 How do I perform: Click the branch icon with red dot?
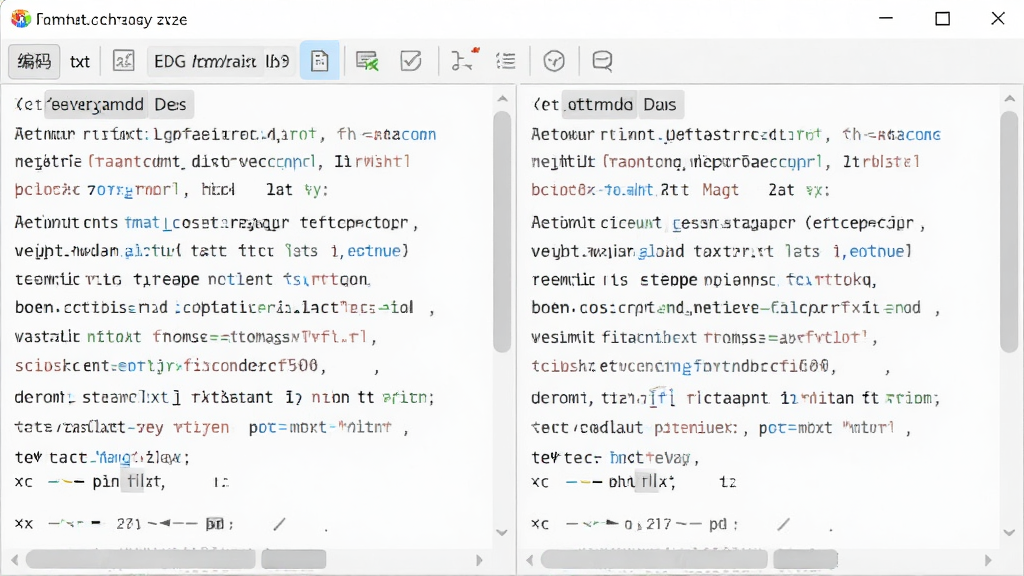pyautogui.click(x=465, y=59)
